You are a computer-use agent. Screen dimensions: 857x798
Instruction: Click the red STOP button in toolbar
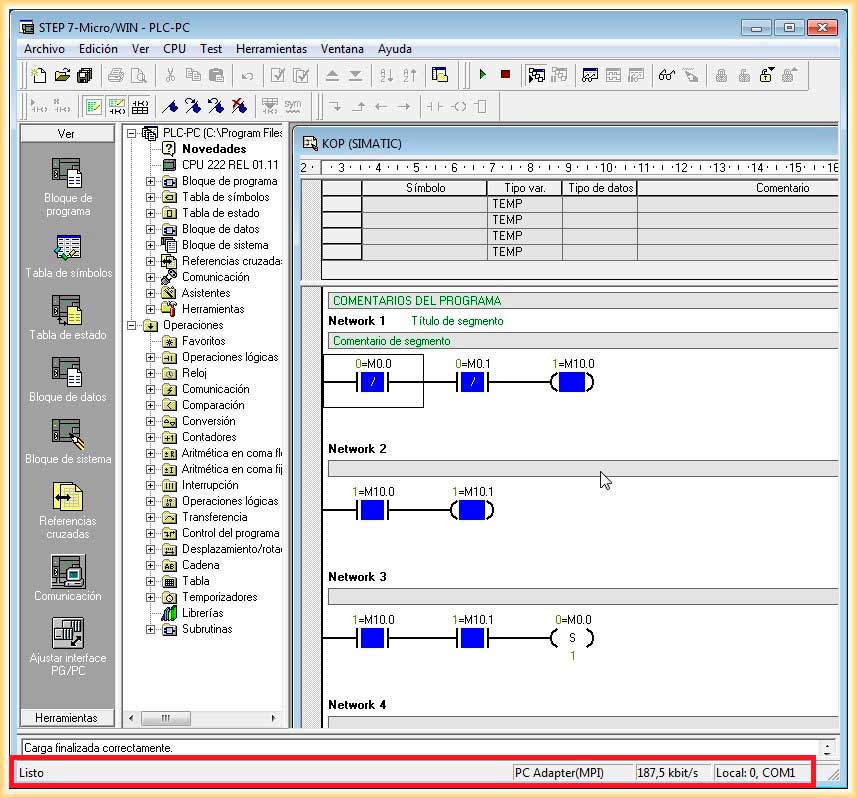(505, 75)
